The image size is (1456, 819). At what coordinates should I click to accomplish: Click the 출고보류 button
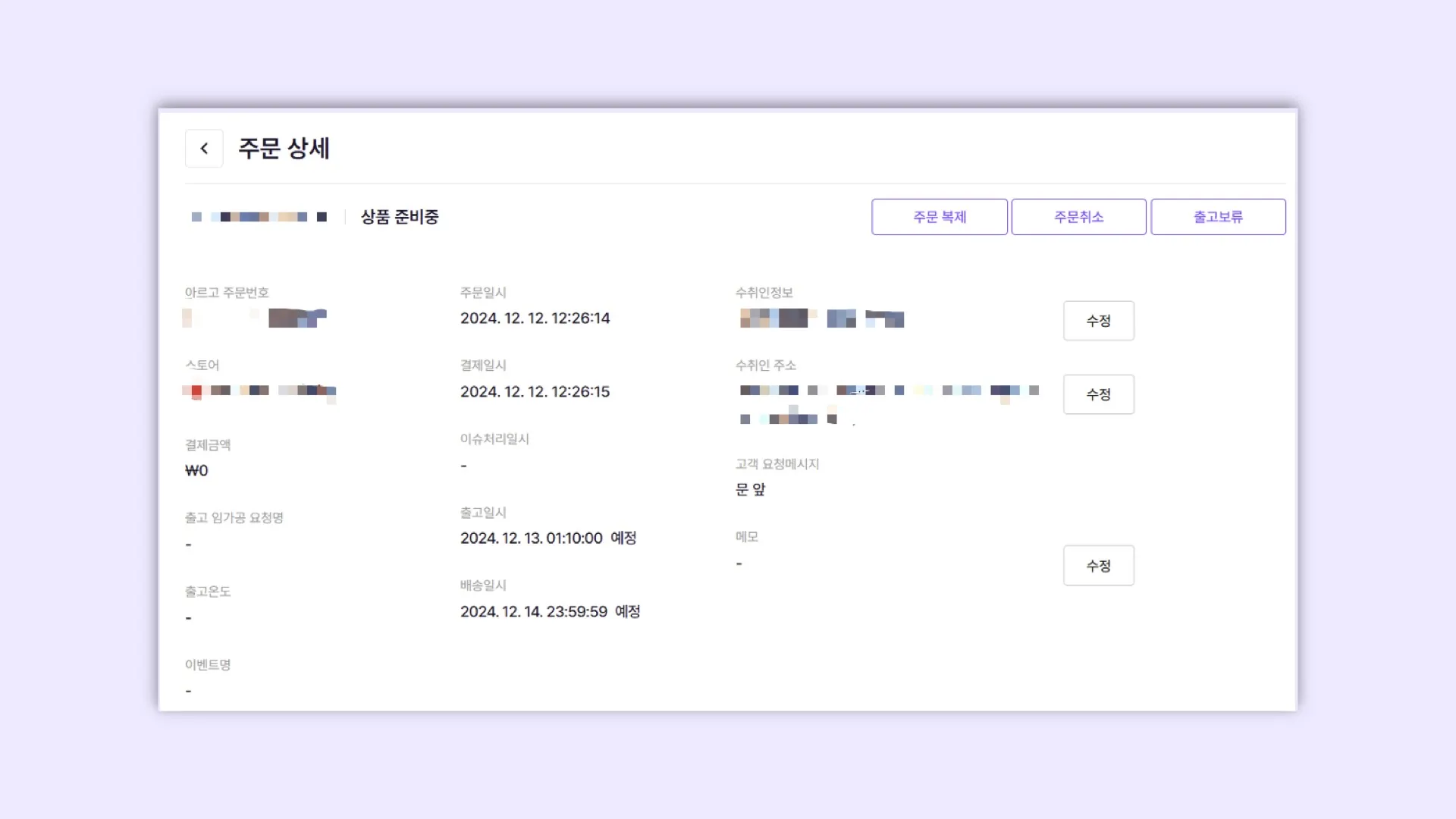[x=1217, y=217]
